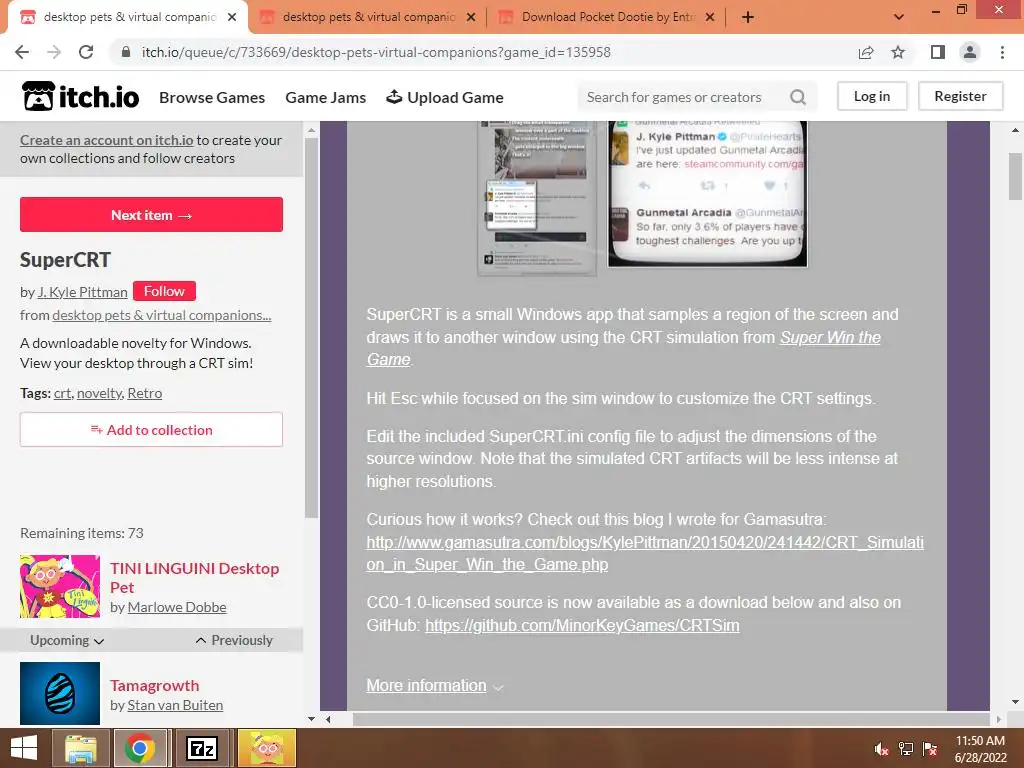Close the second desktop pets tab

tap(471, 17)
